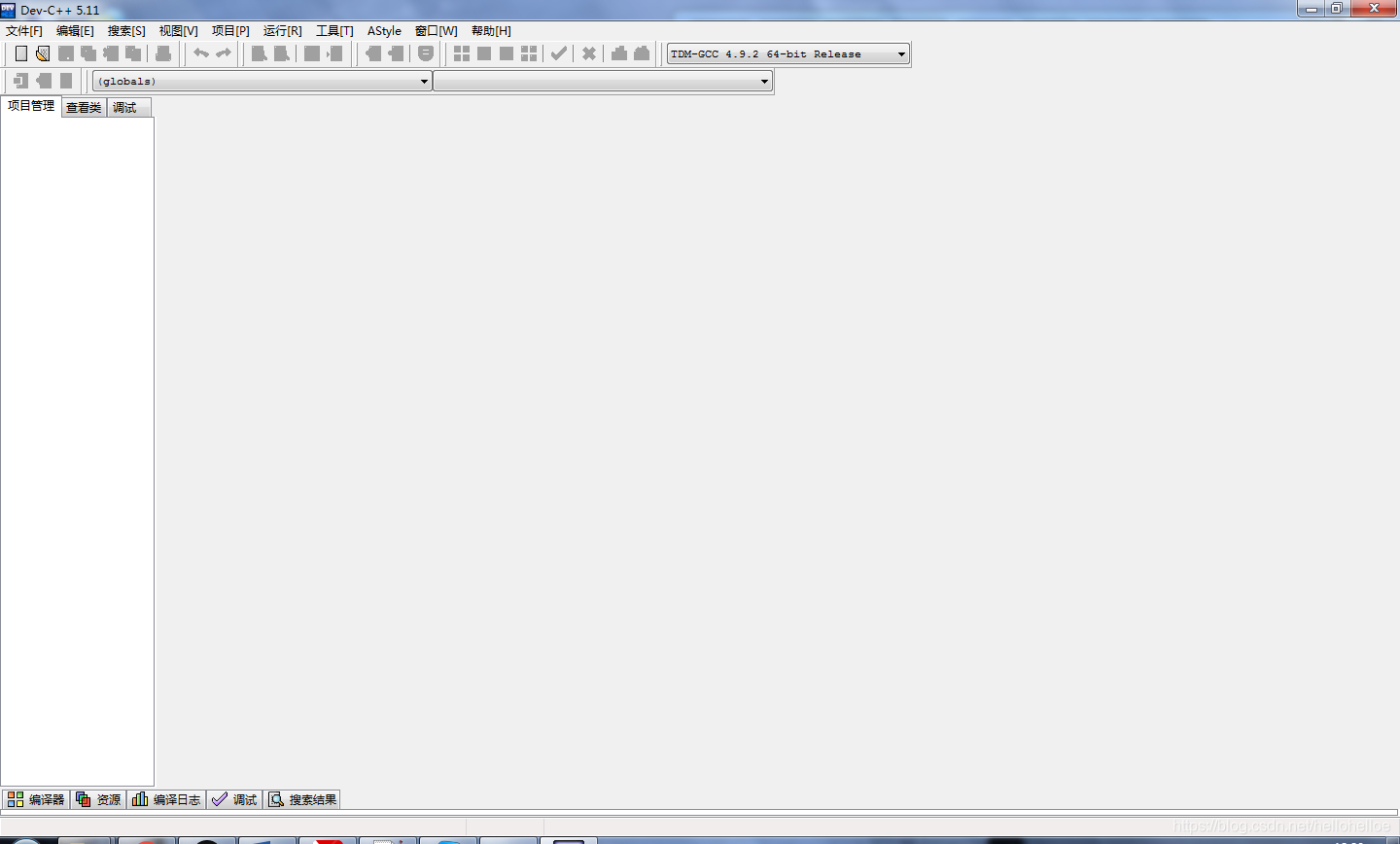Screen dimensions: 1400x844
Task: Click the Replace toolbar icon
Action: [282, 53]
